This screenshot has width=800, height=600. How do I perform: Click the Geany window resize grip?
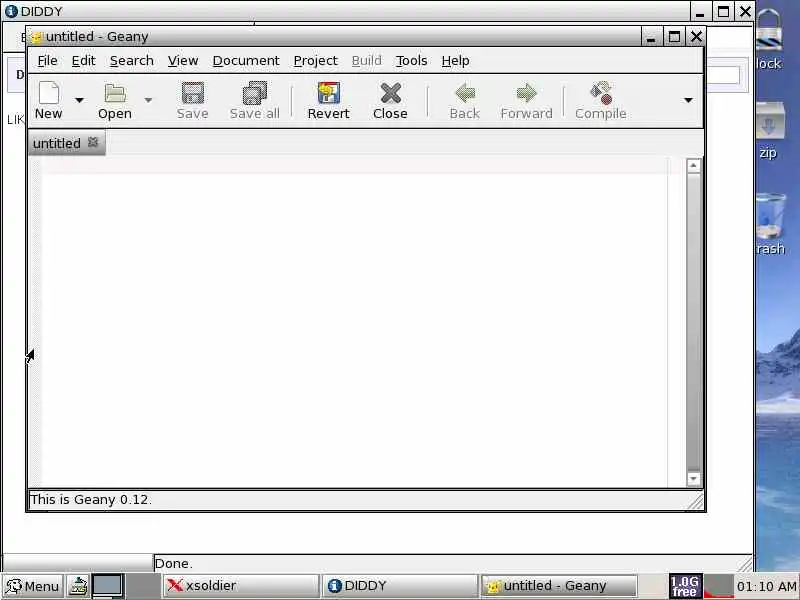point(695,502)
